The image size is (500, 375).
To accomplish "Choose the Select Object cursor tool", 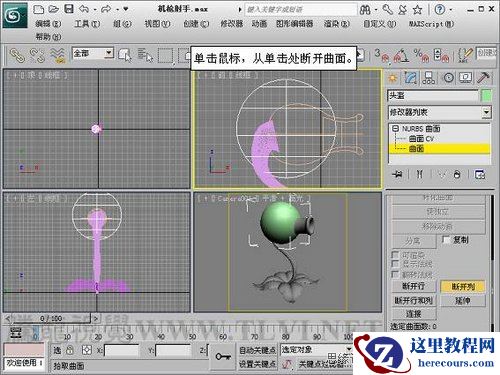I will [x=125, y=55].
